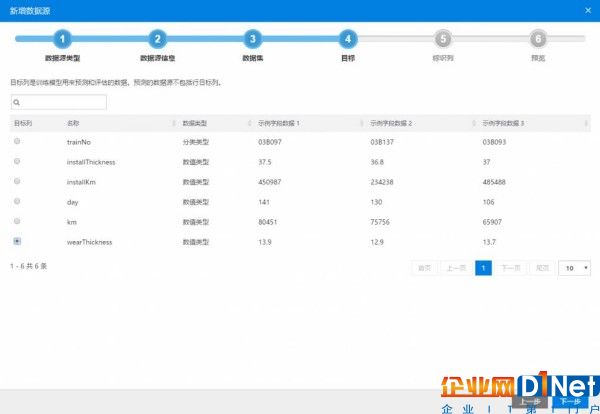
Task: Click the data type cell of trainNo row
Action: [196, 142]
